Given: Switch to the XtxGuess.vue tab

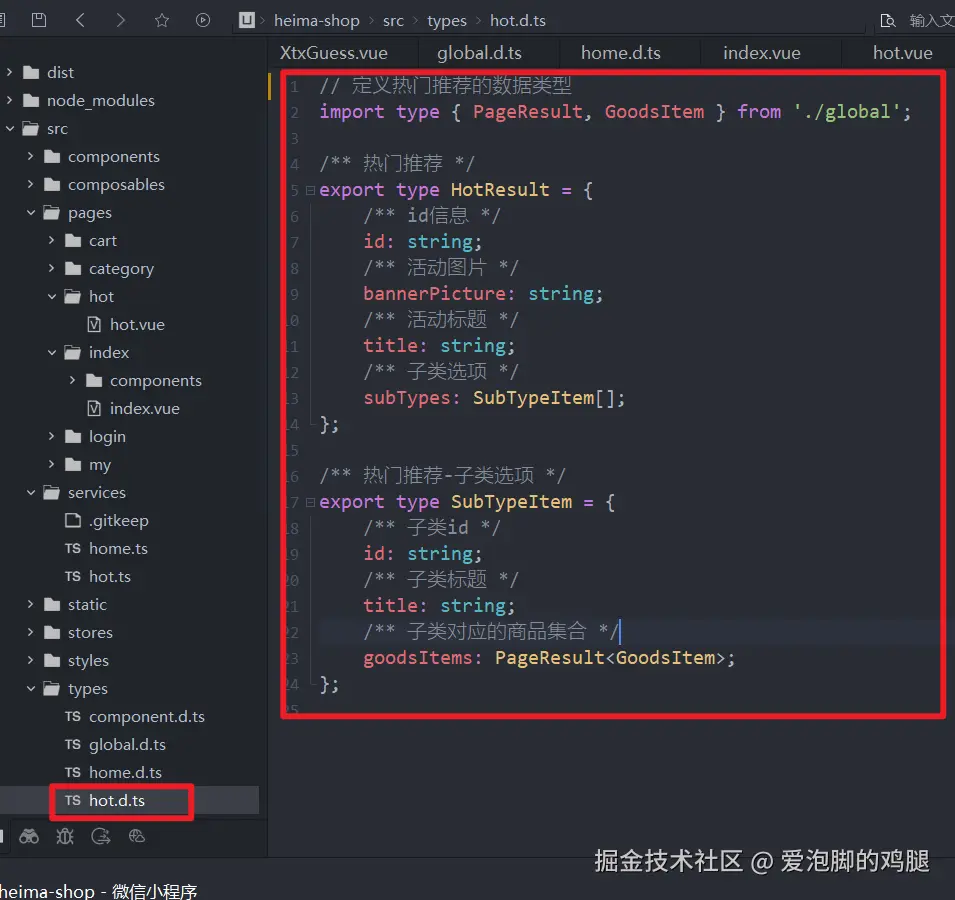Looking at the screenshot, I should [x=334, y=53].
